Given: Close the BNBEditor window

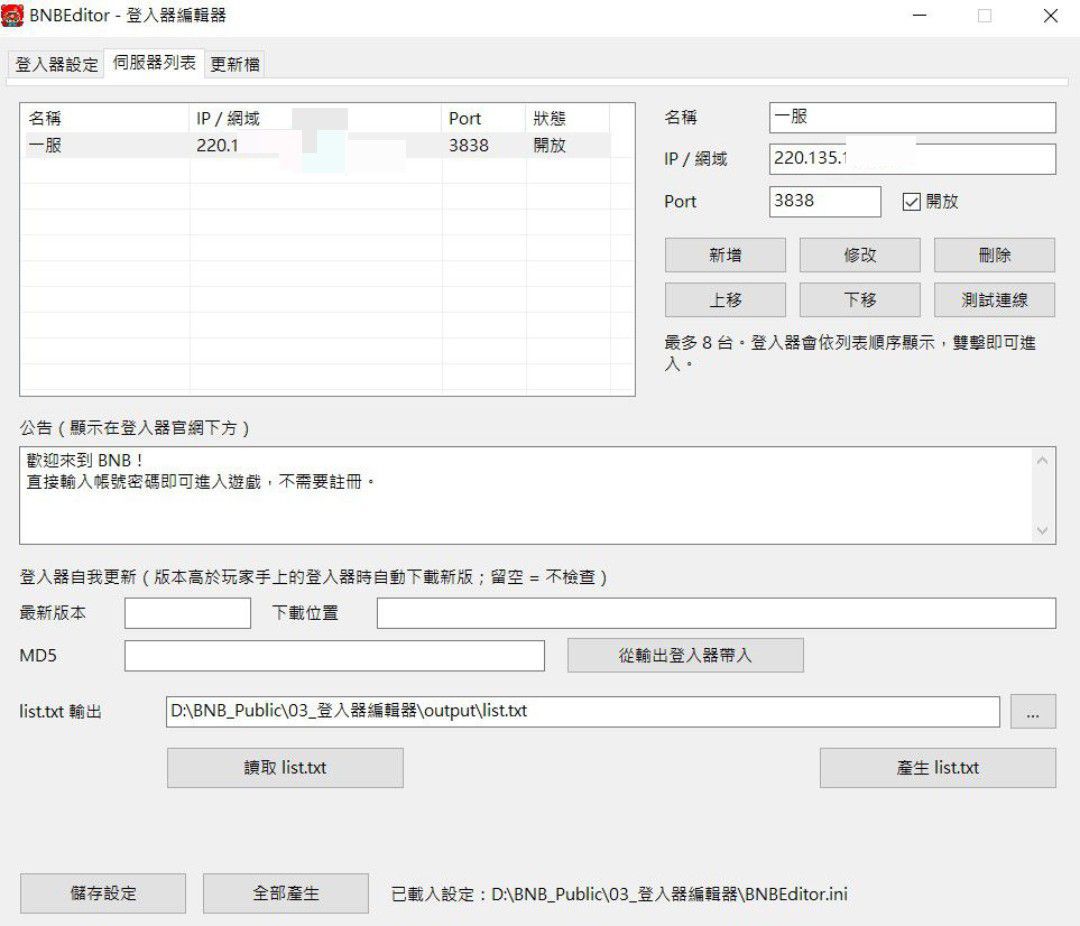Looking at the screenshot, I should pos(1050,15).
